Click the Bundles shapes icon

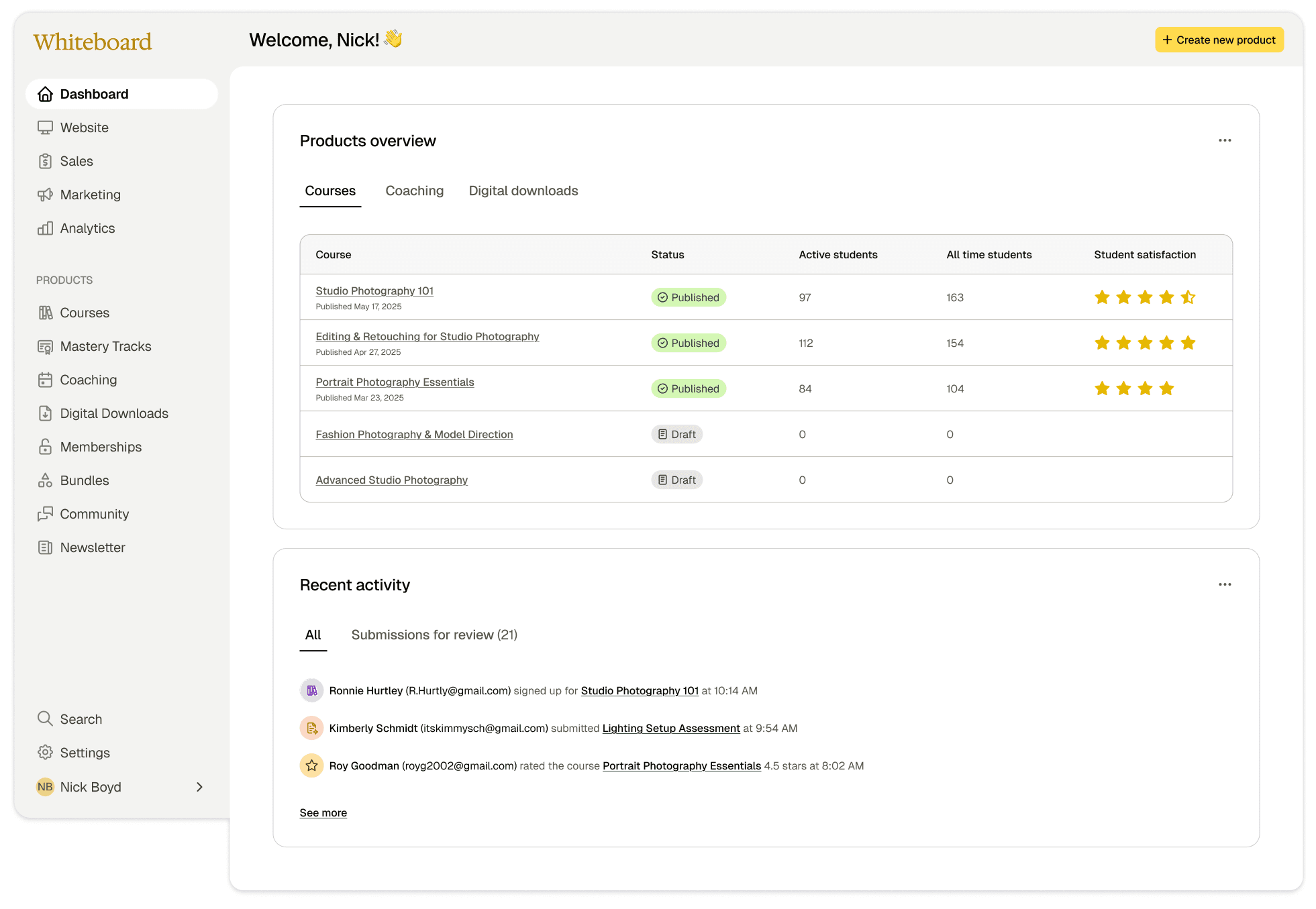[45, 480]
